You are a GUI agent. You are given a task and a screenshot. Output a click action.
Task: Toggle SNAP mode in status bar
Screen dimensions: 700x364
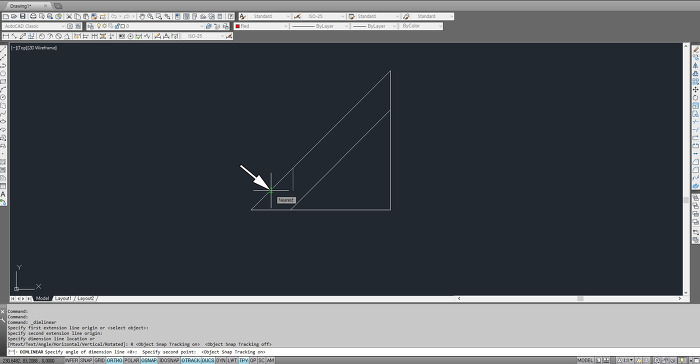pos(86,360)
